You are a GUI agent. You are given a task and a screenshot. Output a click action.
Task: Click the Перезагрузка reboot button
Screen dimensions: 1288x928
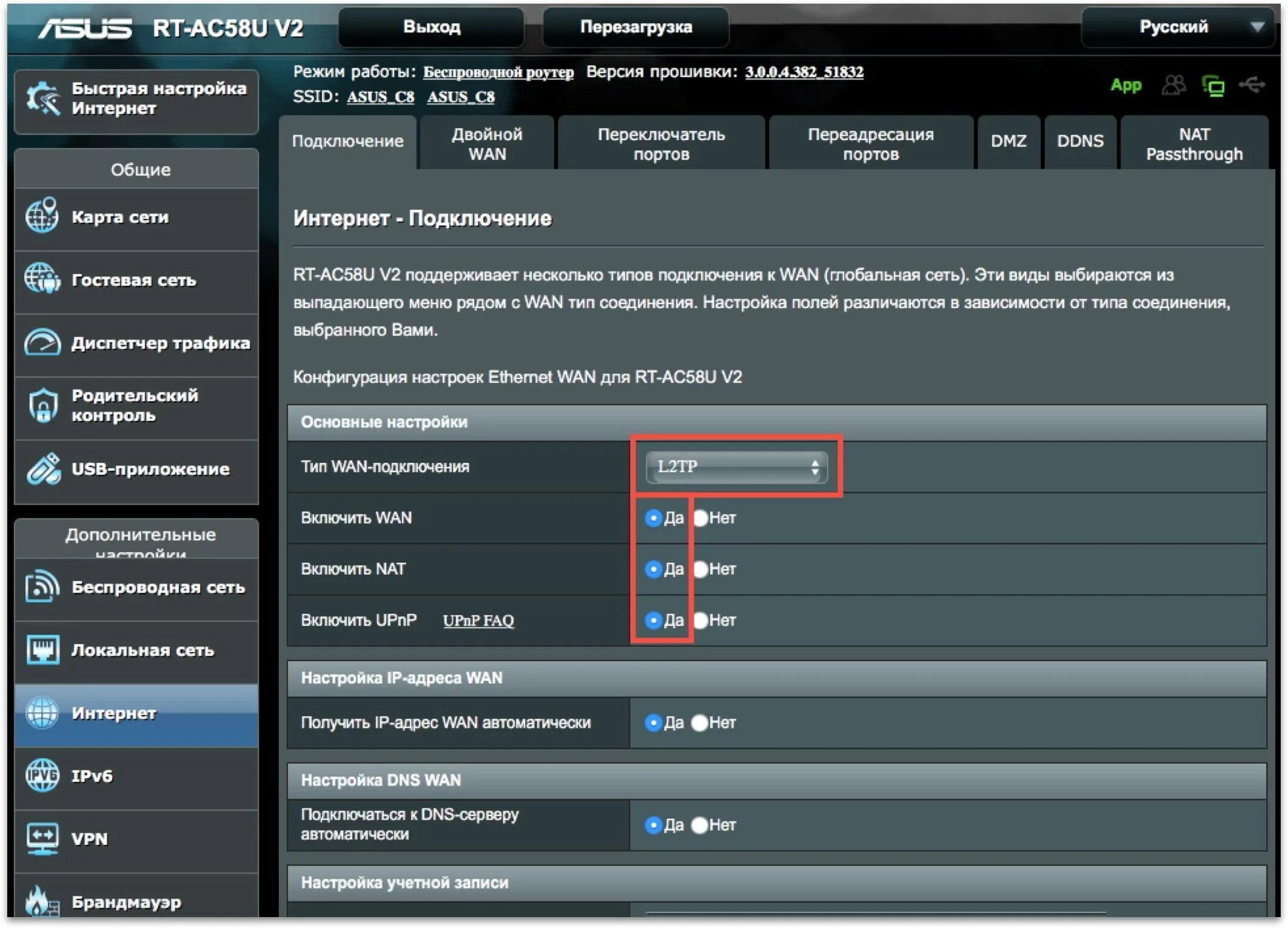point(636,27)
